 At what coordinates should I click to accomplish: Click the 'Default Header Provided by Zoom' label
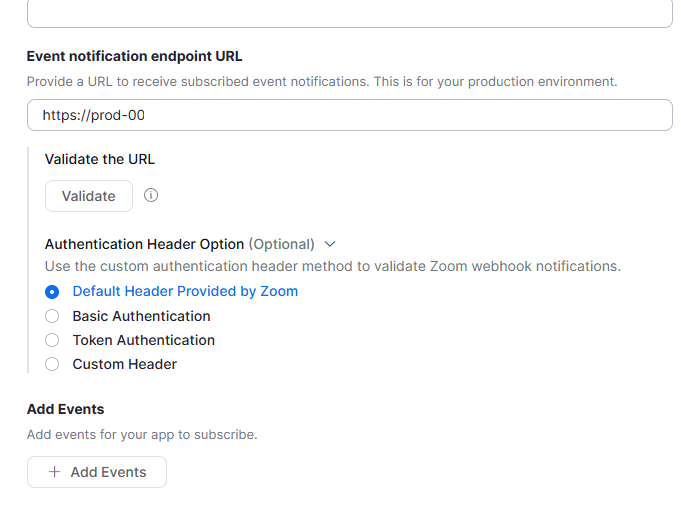coord(185,292)
